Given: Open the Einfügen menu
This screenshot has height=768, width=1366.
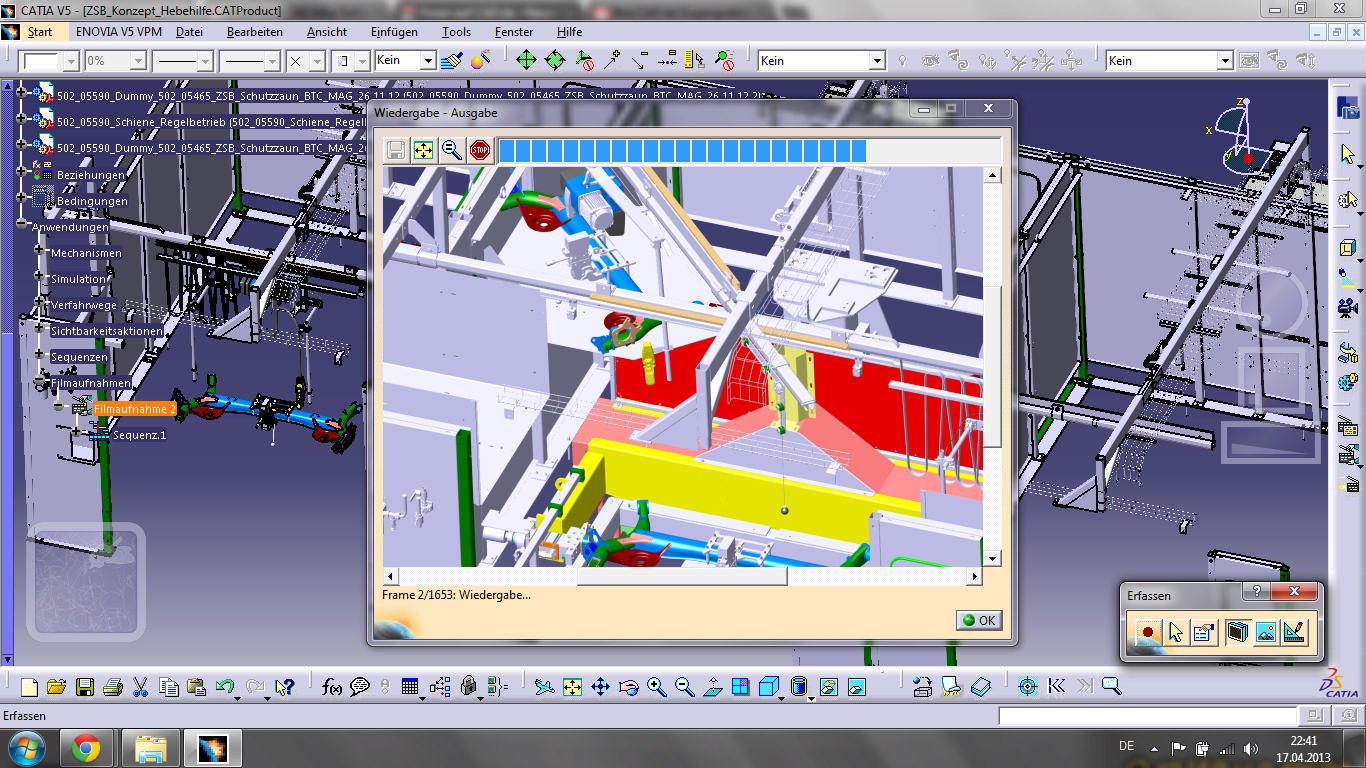Looking at the screenshot, I should [394, 32].
